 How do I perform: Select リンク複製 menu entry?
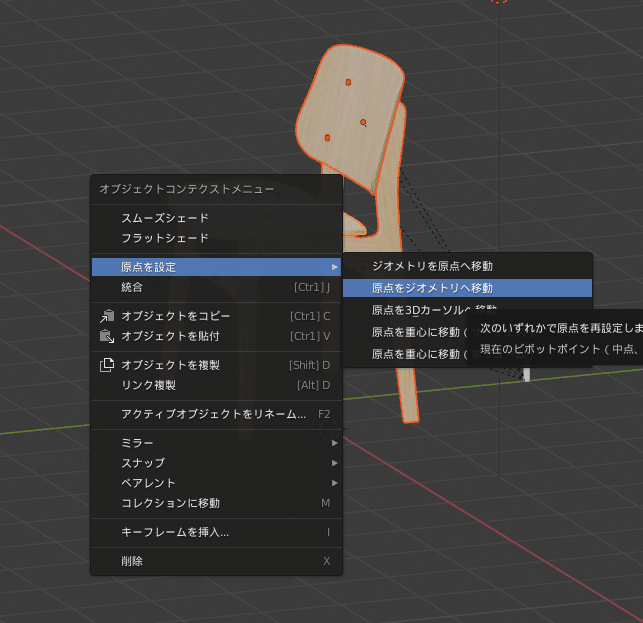point(216,385)
